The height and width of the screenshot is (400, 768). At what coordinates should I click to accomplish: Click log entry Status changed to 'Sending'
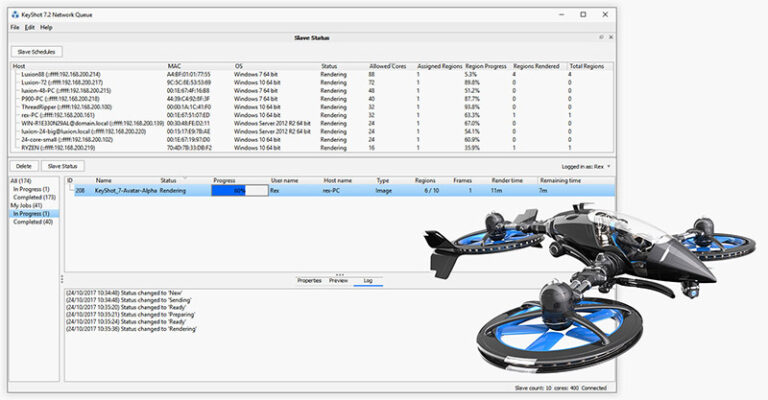coord(128,300)
